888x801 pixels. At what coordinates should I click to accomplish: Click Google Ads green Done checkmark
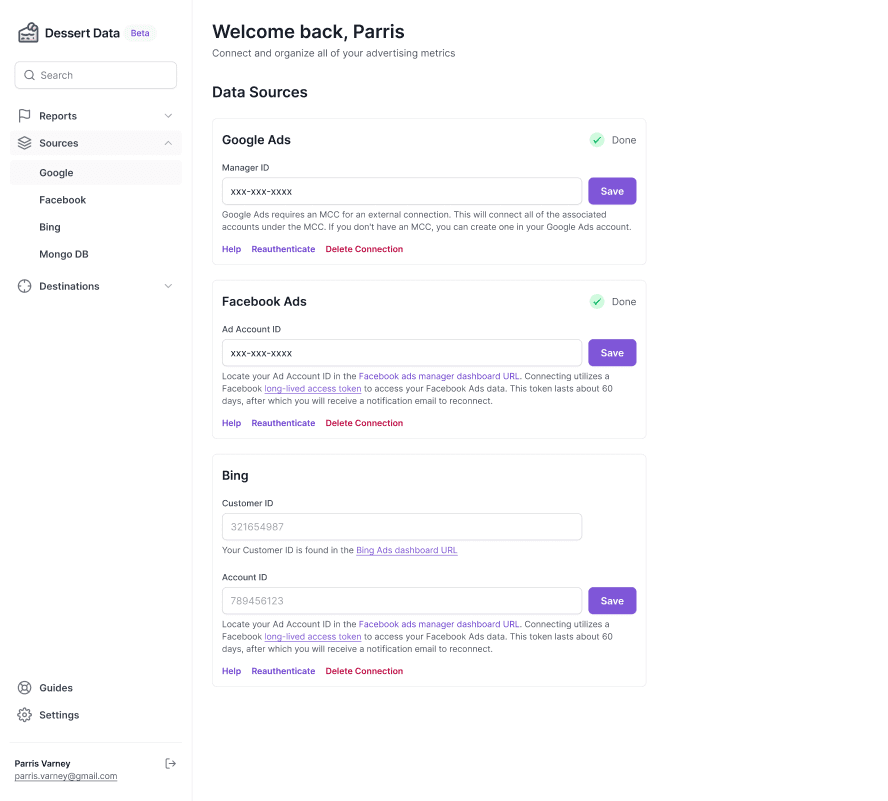597,140
